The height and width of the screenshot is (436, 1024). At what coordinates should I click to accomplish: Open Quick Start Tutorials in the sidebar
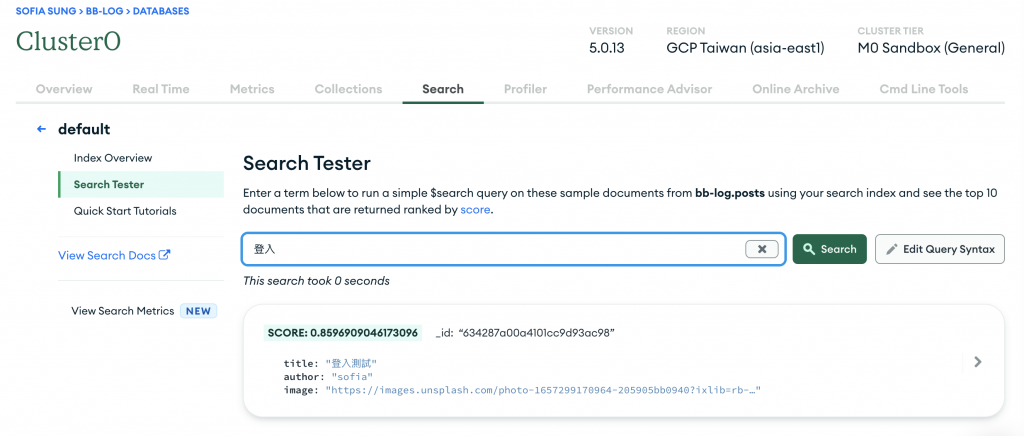click(125, 211)
